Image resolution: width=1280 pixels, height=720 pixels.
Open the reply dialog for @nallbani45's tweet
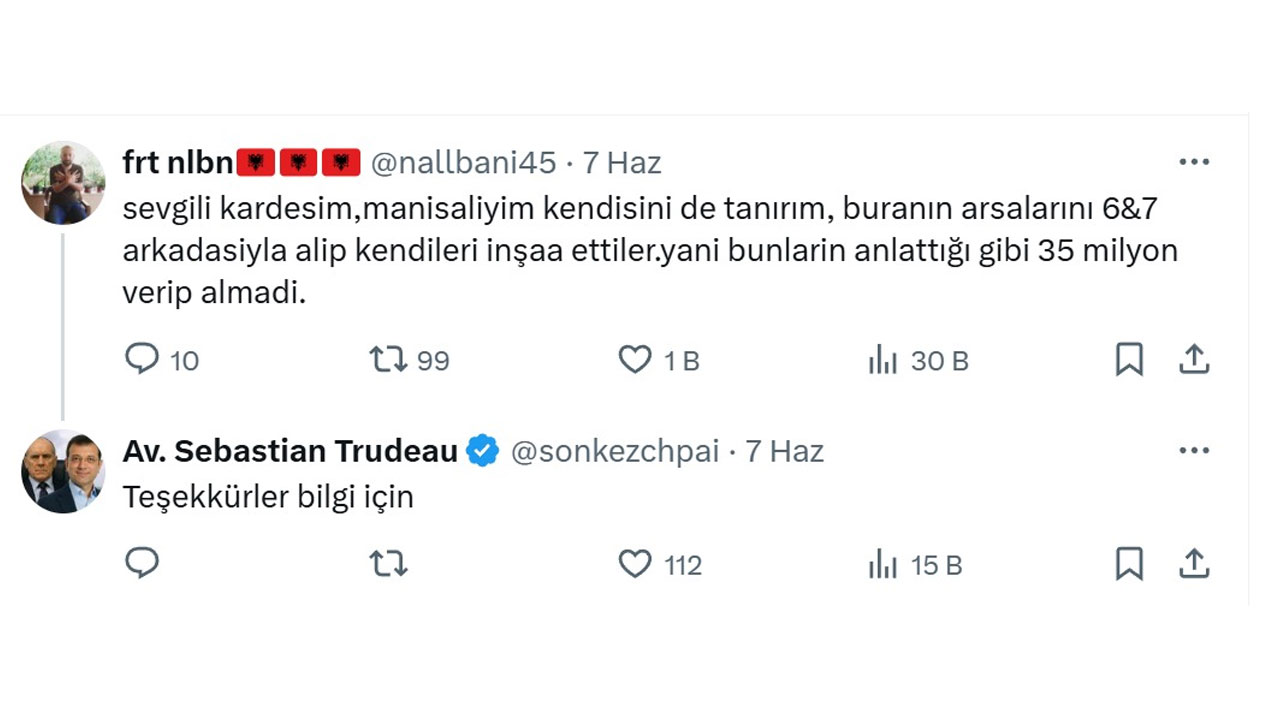(143, 359)
